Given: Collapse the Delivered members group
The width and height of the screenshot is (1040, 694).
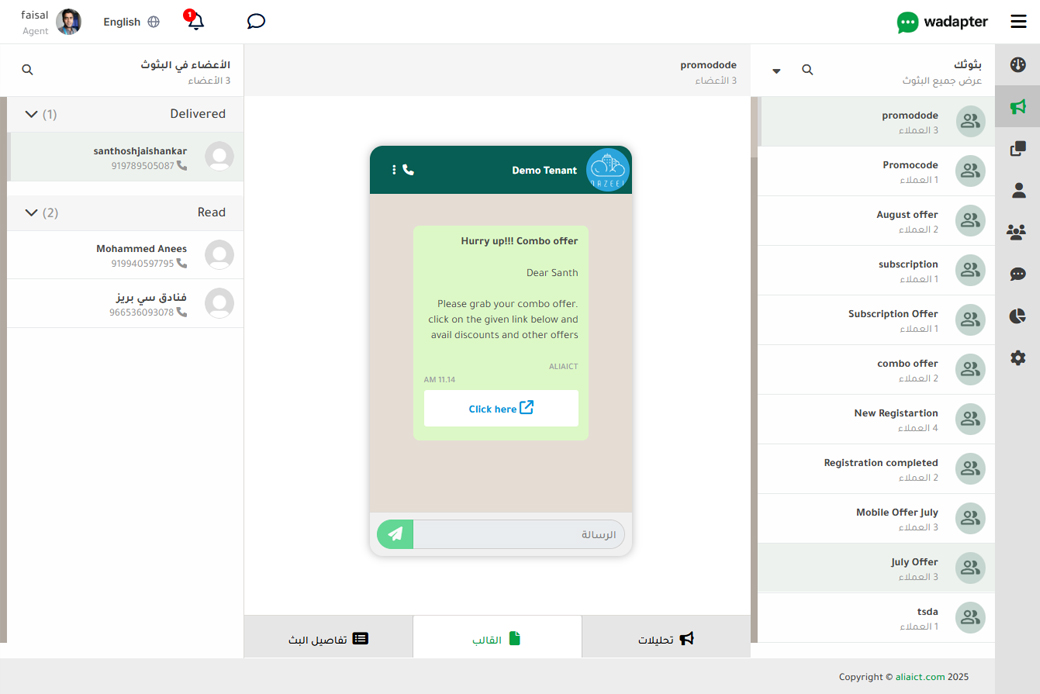Looking at the screenshot, I should [x=31, y=114].
